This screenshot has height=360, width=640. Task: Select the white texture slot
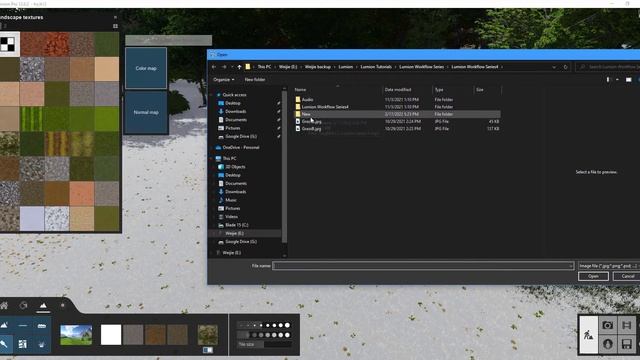pos(111,335)
